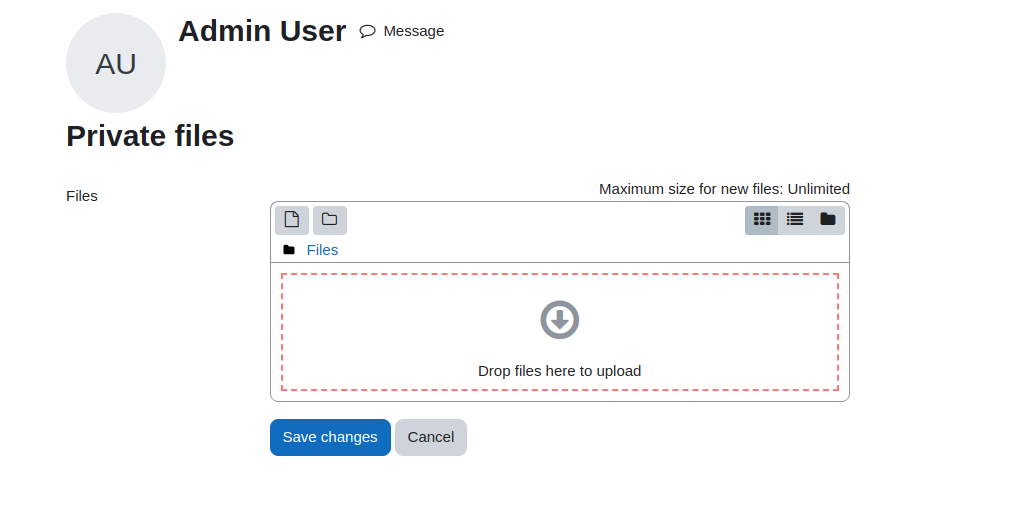Image resolution: width=1030 pixels, height=505 pixels.
Task: Click the maximum size Unlimited notice
Action: [724, 189]
